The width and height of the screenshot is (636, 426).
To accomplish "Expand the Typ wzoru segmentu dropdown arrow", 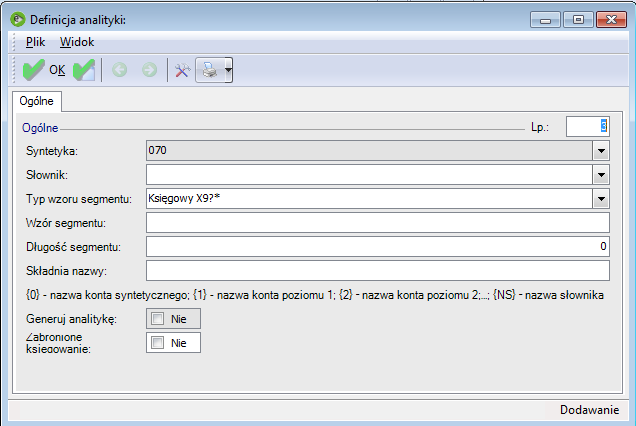I will tap(601, 199).
